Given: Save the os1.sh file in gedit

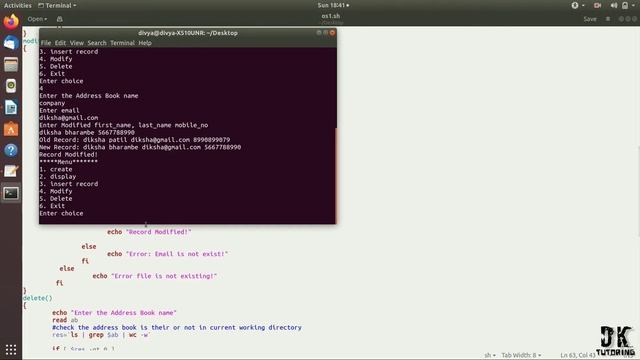Looking at the screenshot, I should pos(589,19).
